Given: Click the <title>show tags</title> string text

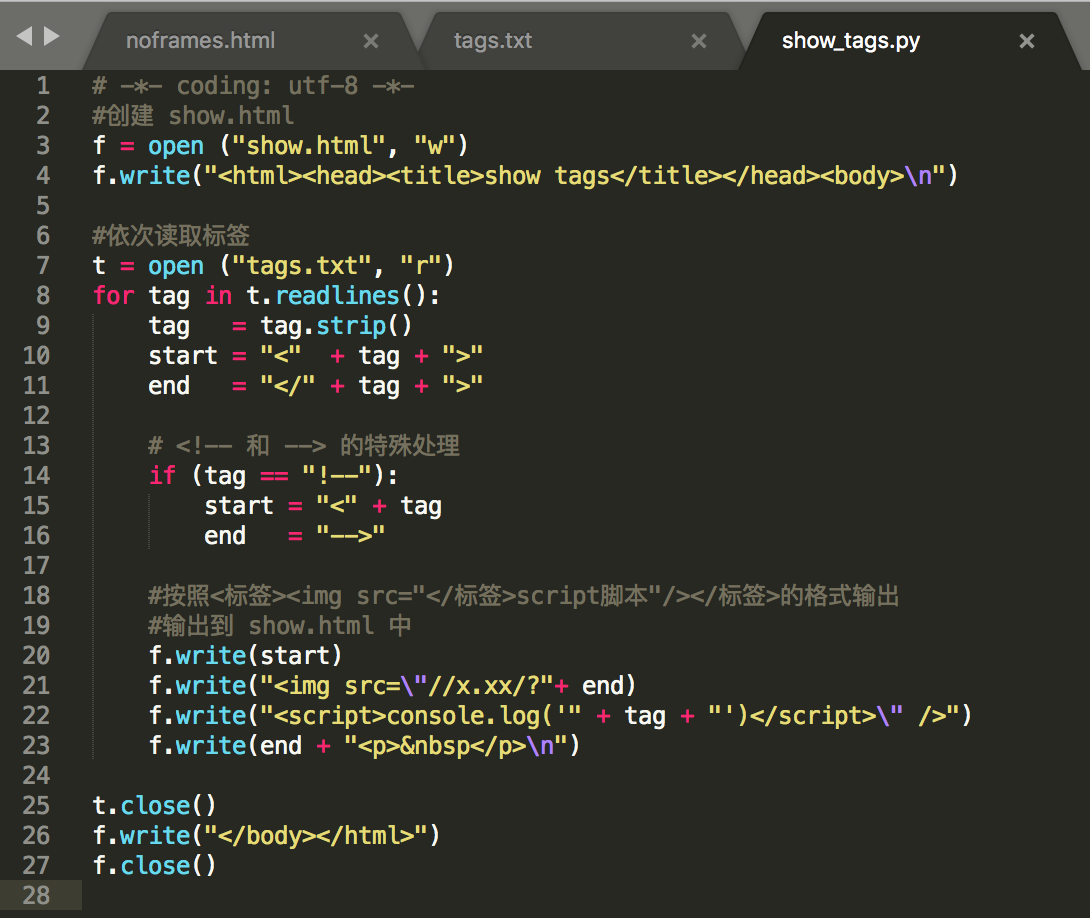Looking at the screenshot, I should coord(553,176).
